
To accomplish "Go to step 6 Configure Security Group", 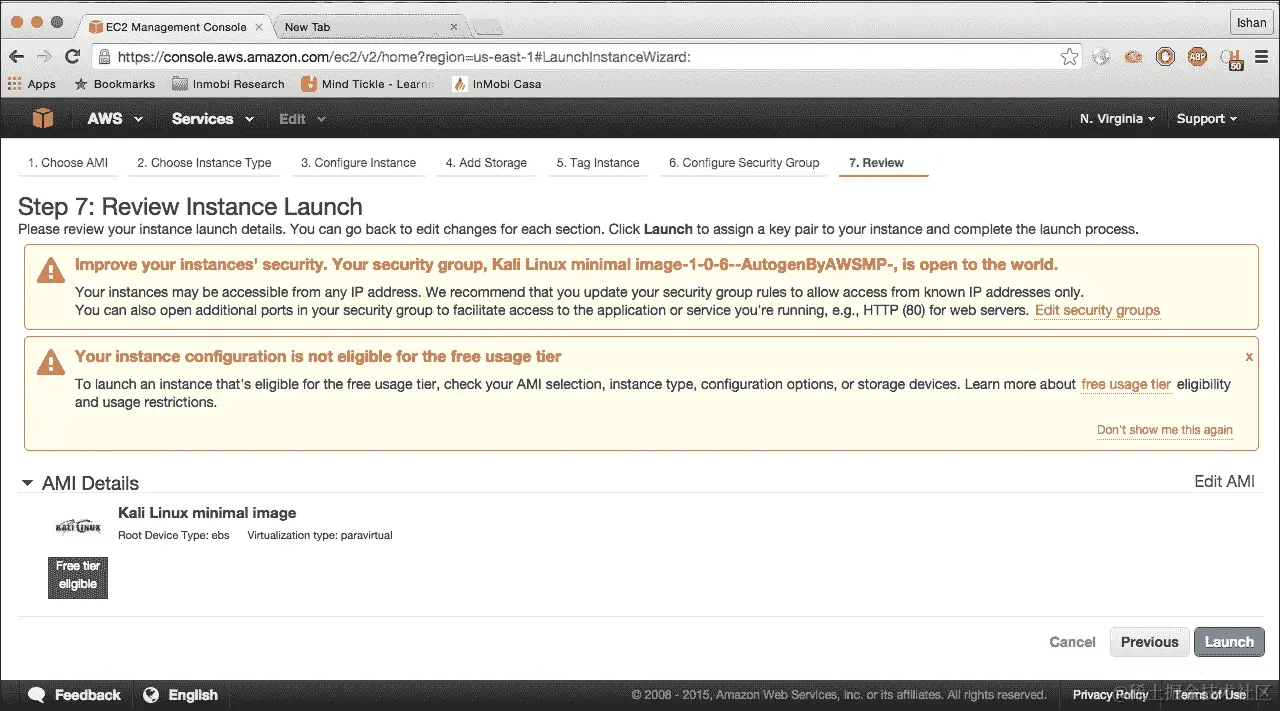I will pyautogui.click(x=744, y=163).
